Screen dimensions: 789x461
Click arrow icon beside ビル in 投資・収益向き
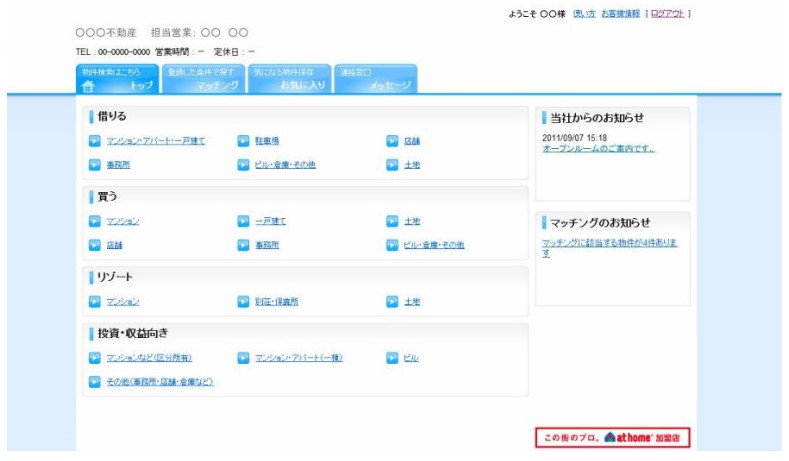point(392,358)
